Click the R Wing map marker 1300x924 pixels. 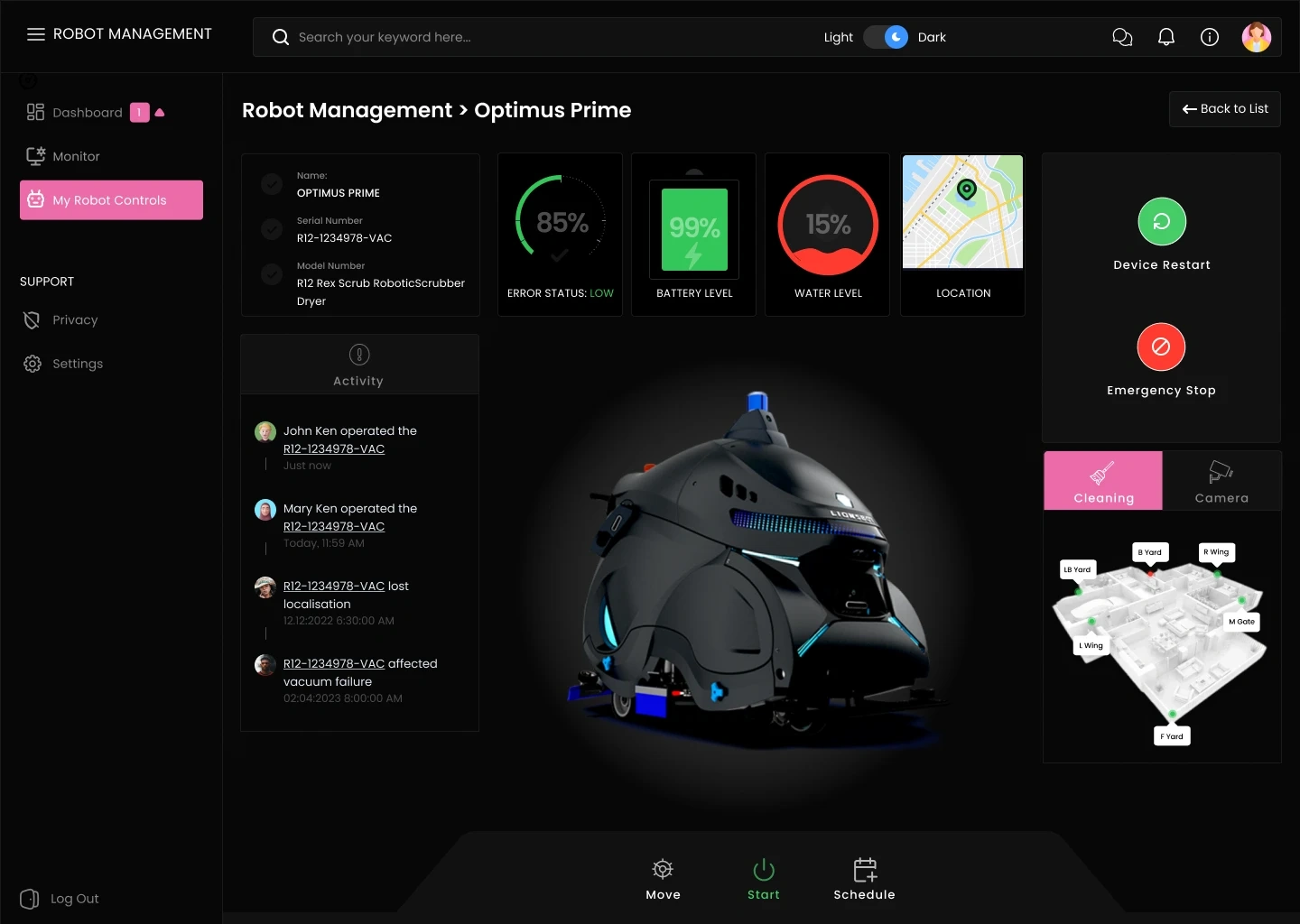1216,552
